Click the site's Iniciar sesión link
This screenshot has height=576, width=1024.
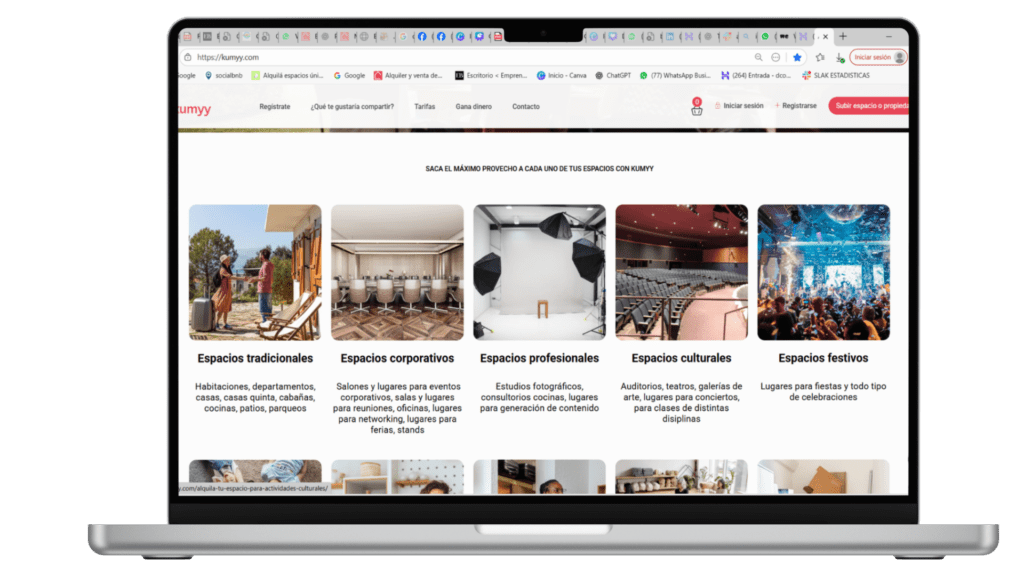[742, 105]
